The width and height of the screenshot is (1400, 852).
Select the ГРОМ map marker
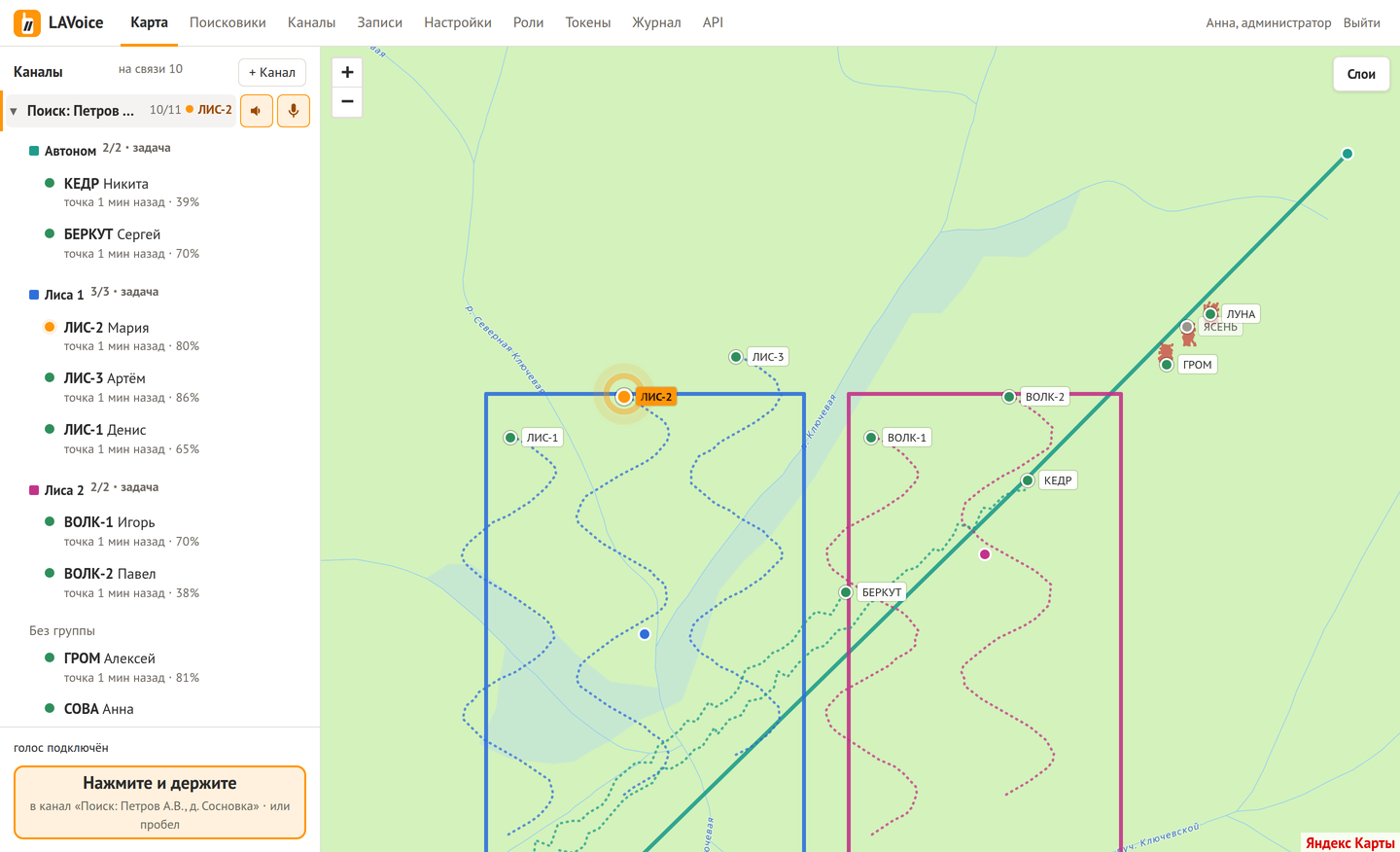click(x=1167, y=365)
